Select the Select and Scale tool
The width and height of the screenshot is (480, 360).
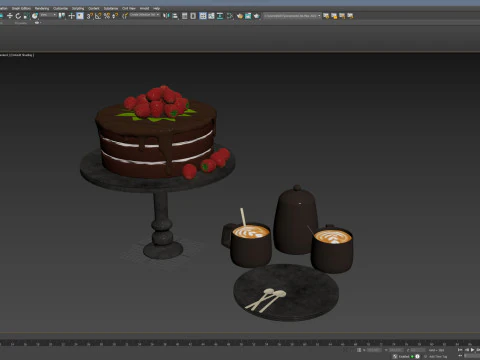(x=26, y=16)
